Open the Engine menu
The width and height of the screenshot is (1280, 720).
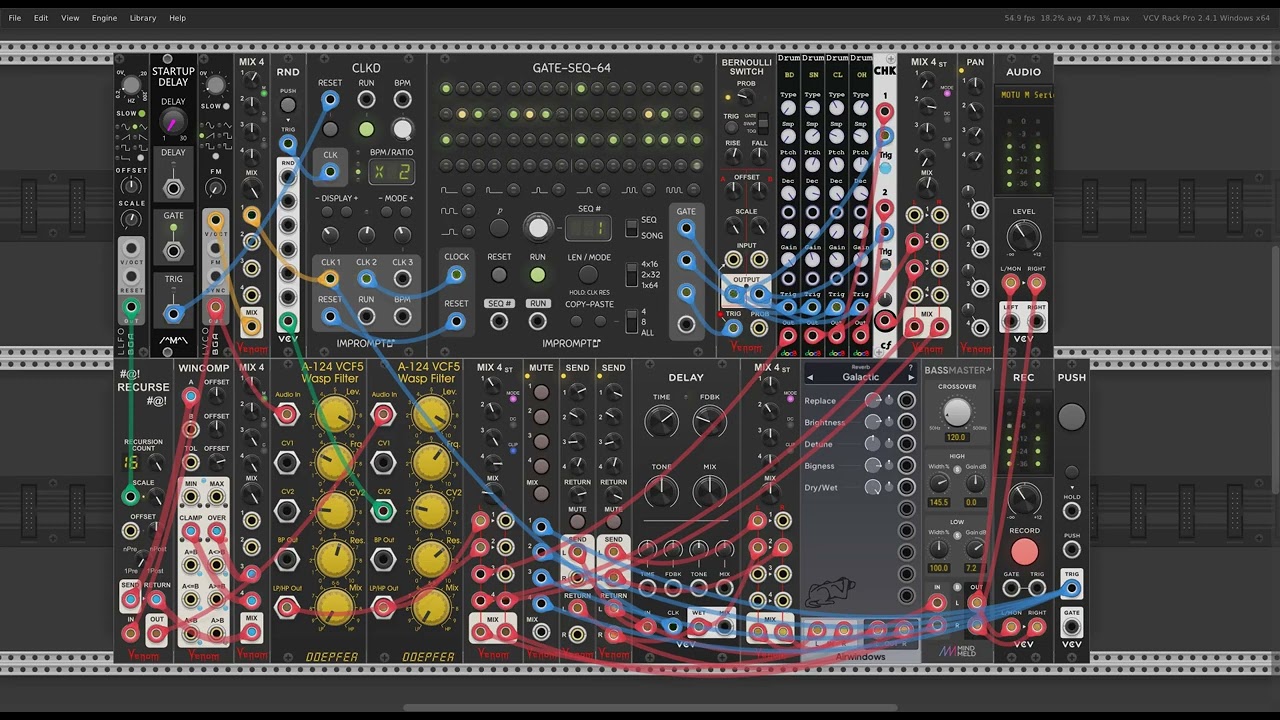tap(104, 18)
